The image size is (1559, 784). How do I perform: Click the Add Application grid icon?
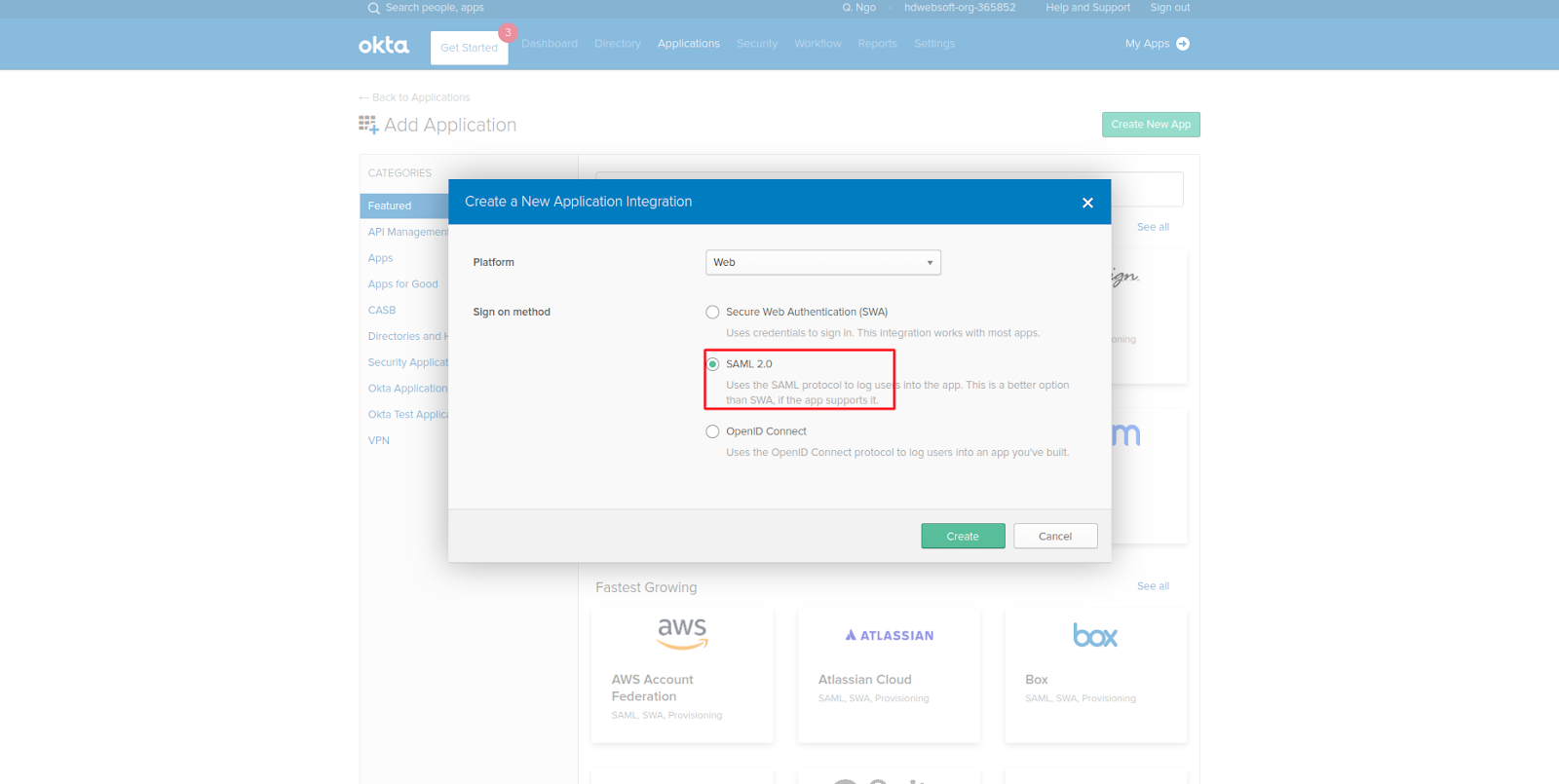(367, 125)
